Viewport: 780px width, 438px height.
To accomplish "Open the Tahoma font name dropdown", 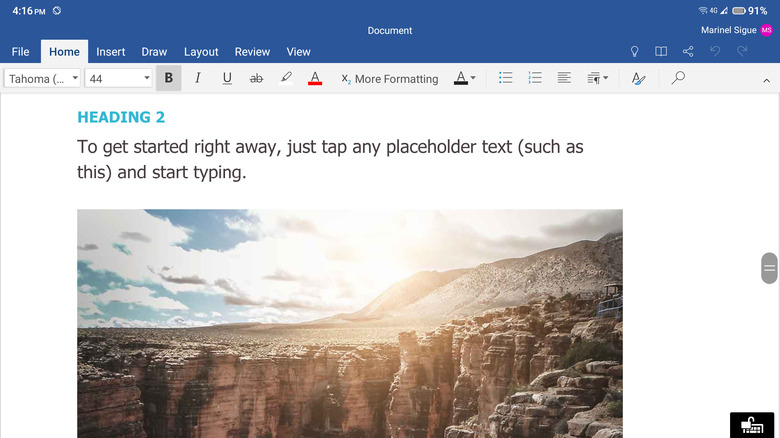I will pos(44,78).
